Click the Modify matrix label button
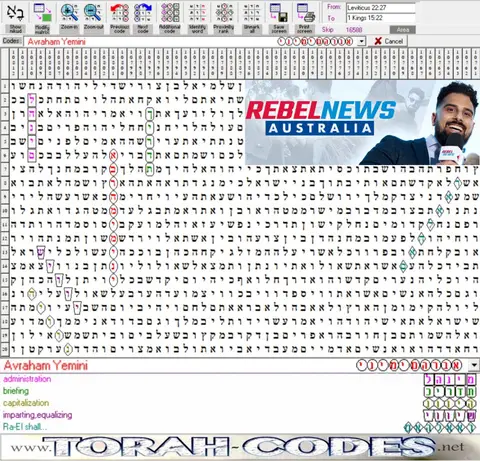Screen dimensions: 480x461 click(42, 29)
